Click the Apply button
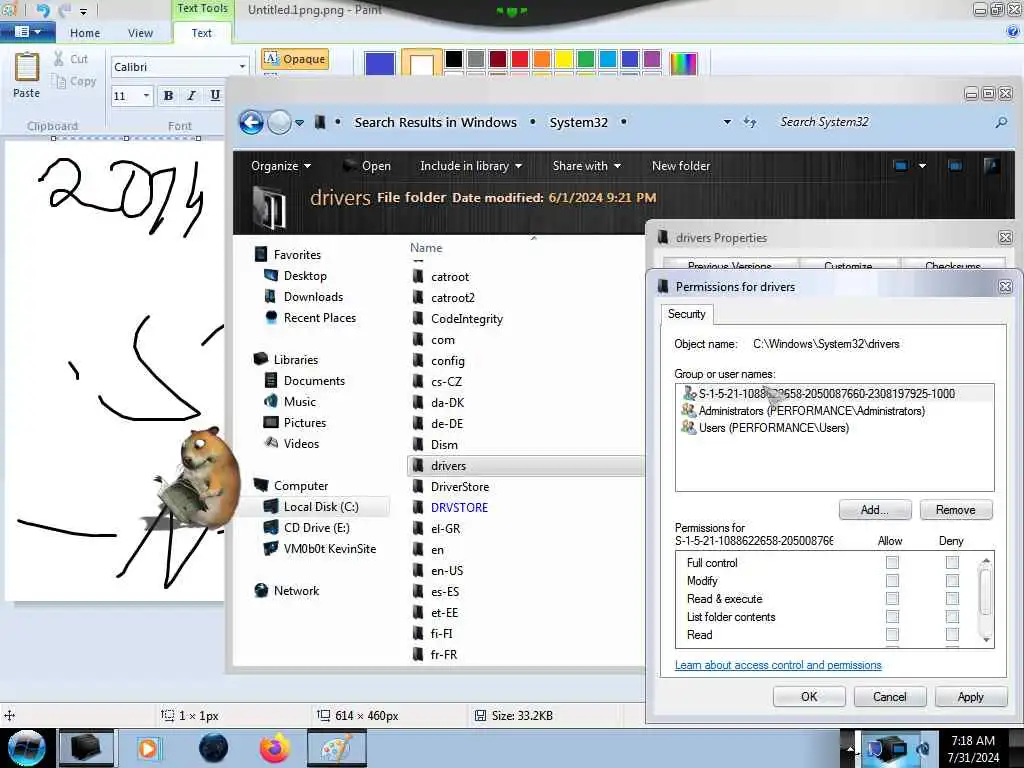The width and height of the screenshot is (1024, 768). click(x=970, y=697)
